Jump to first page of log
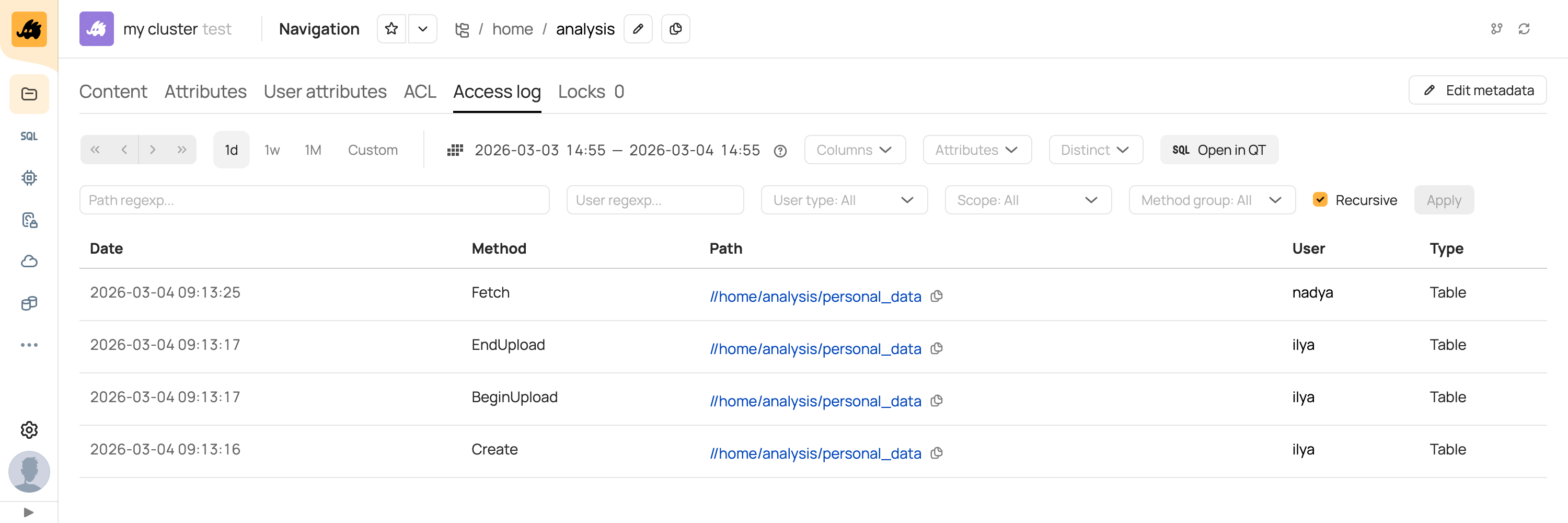Viewport: 1568px width, 523px height. (x=95, y=150)
